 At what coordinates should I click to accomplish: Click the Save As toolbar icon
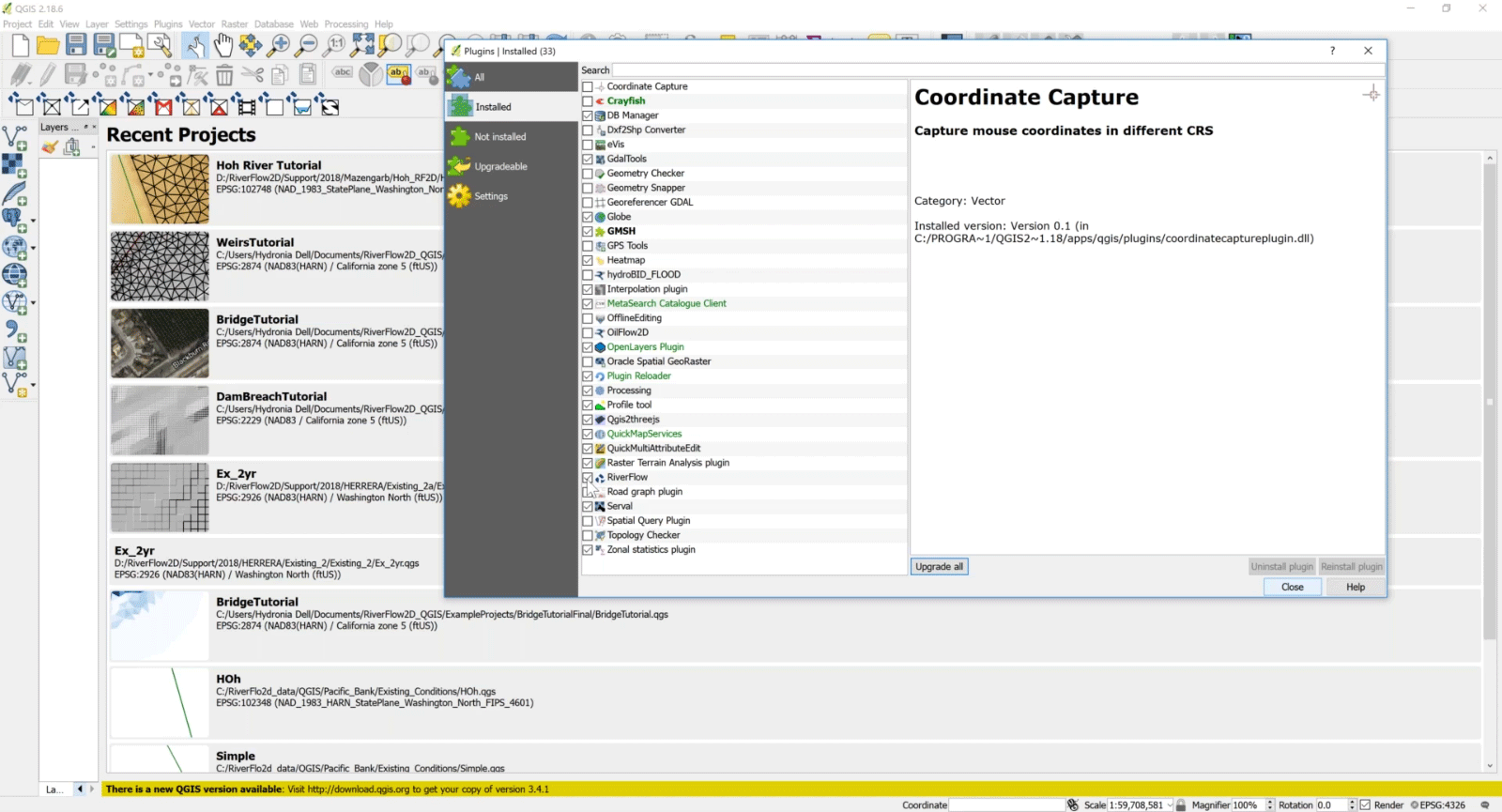point(104,45)
